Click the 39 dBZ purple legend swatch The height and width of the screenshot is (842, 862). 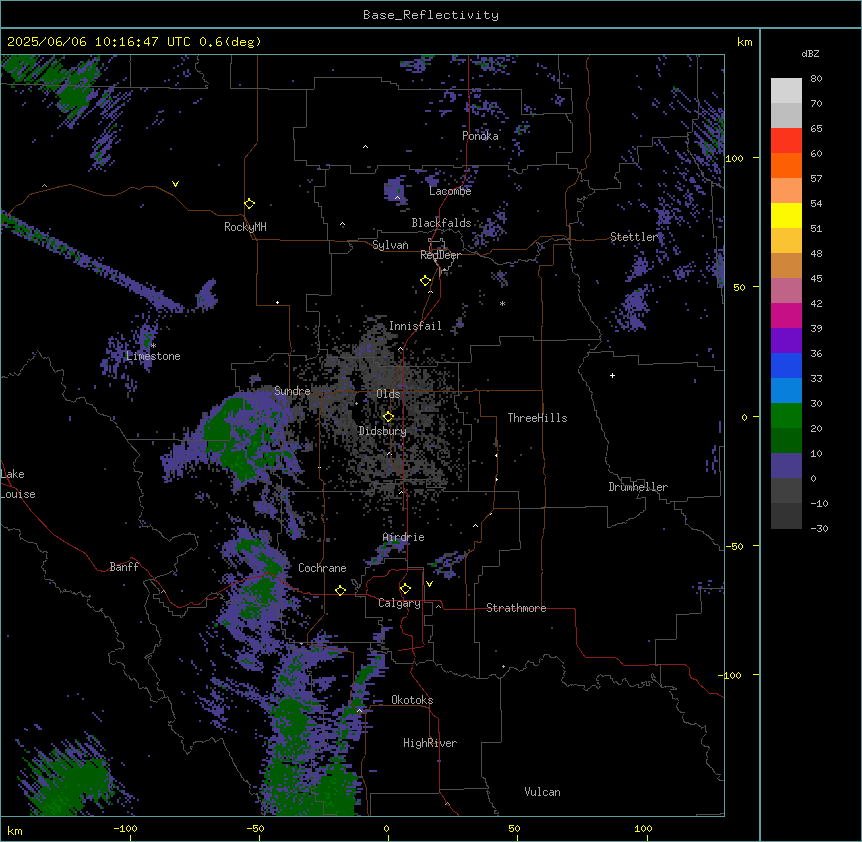click(x=786, y=341)
